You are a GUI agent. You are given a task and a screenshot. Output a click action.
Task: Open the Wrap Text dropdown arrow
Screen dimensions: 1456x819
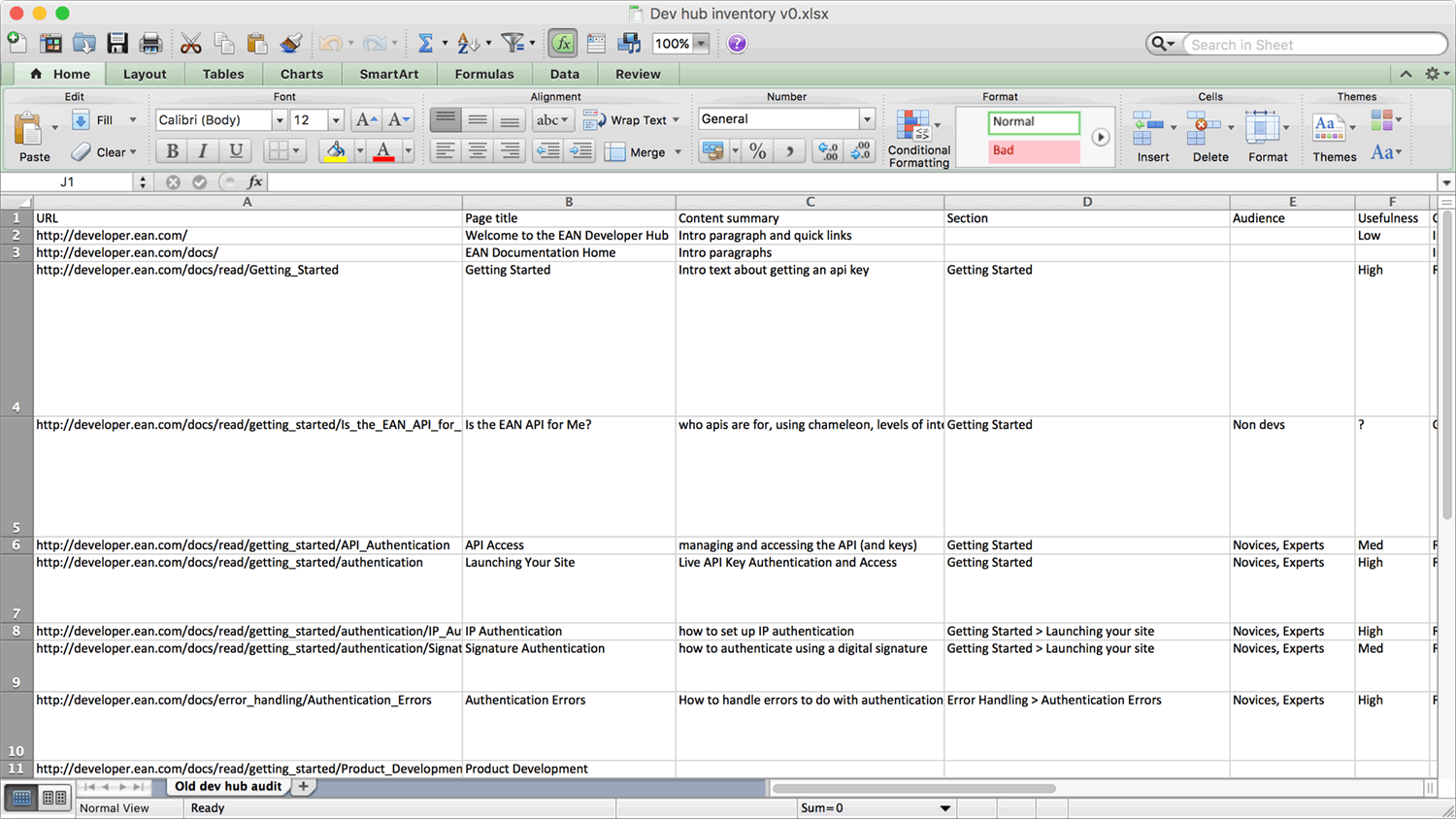[x=676, y=120]
